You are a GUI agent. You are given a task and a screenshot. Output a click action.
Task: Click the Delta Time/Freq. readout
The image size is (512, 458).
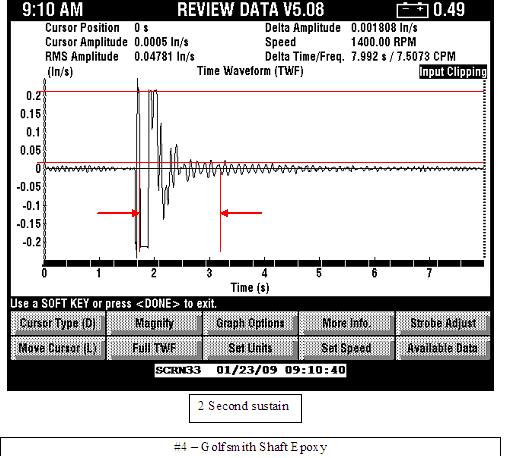point(360,56)
